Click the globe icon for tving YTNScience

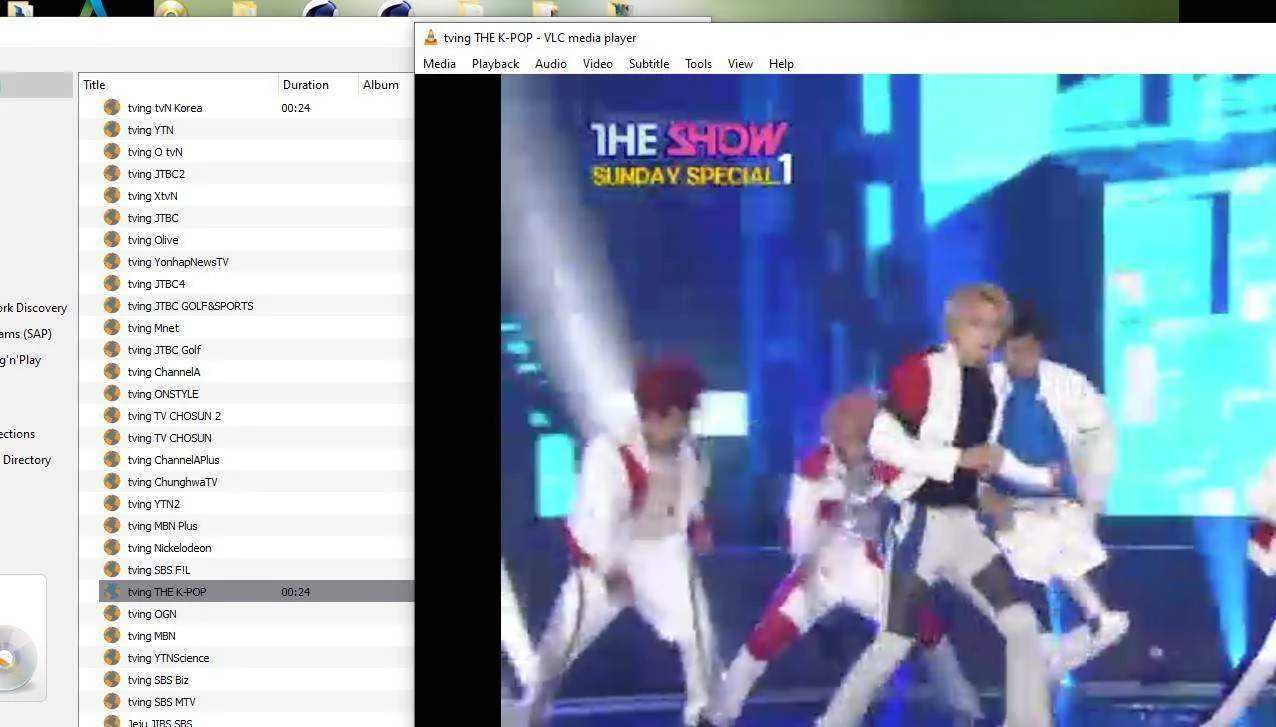pos(112,658)
